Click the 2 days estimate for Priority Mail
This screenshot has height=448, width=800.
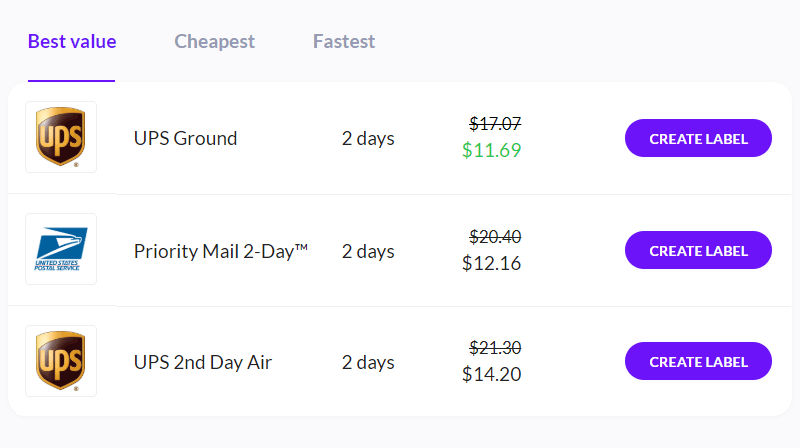pyautogui.click(x=368, y=251)
